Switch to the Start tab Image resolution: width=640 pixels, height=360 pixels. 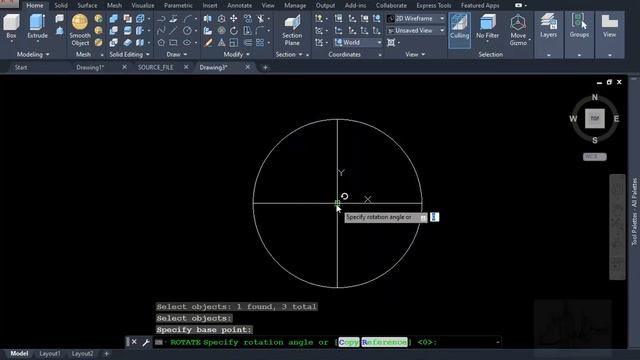21,67
